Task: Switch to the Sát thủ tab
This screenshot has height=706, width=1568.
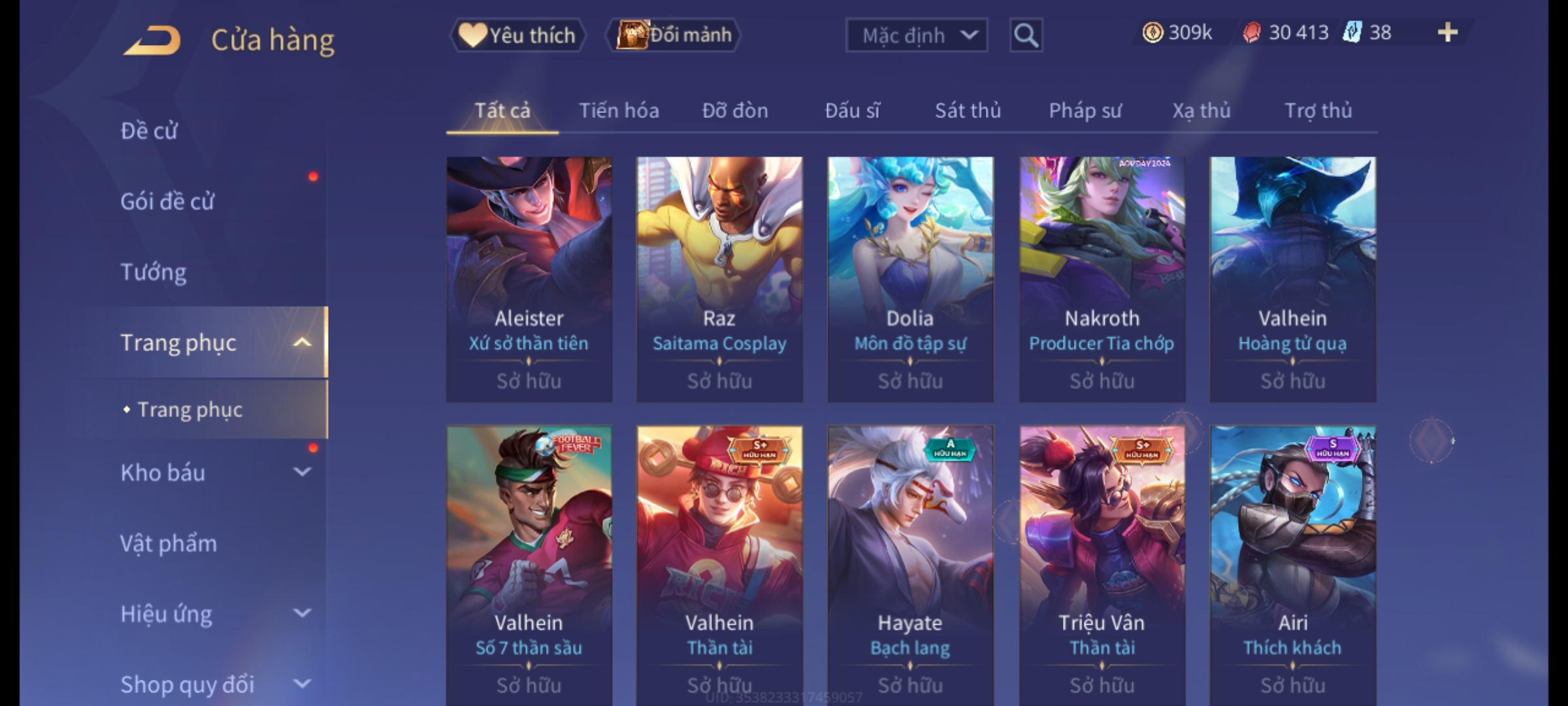Action: (968, 110)
